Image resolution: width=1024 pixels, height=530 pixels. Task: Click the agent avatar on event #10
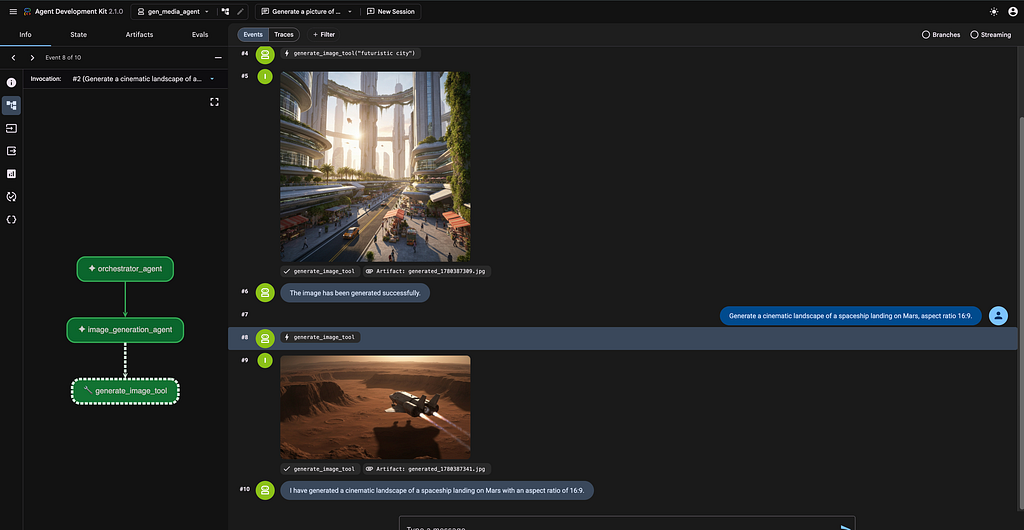(264, 490)
